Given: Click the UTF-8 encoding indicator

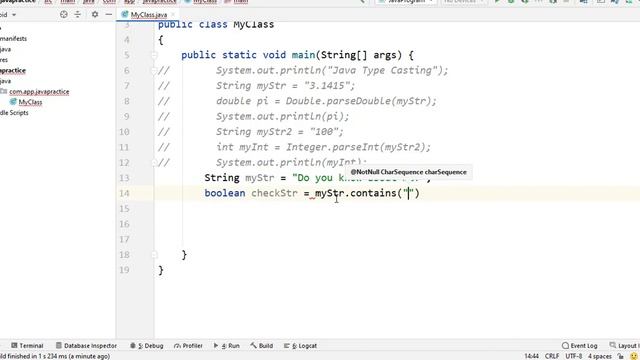Looking at the screenshot, I should pyautogui.click(x=573, y=356).
